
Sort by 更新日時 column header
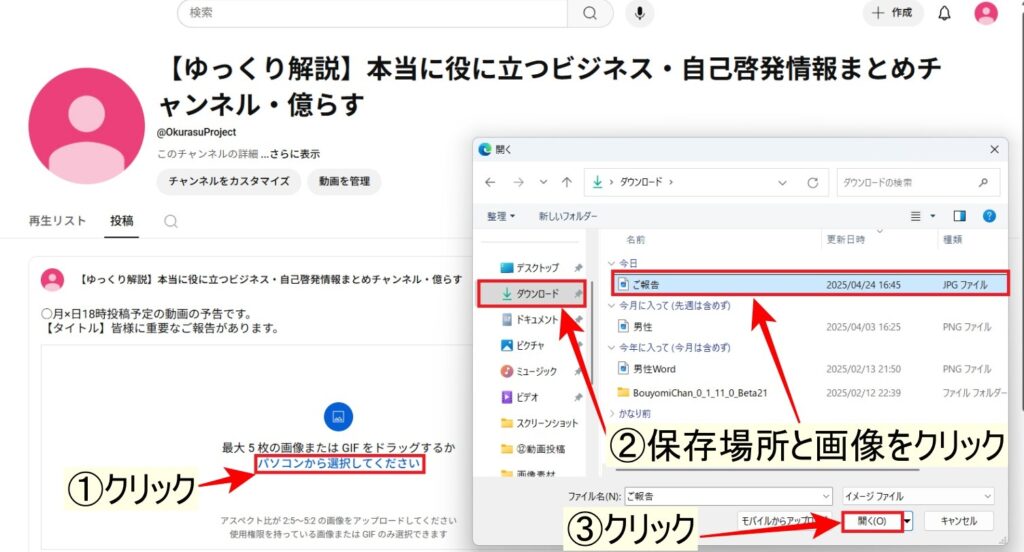[845, 240]
